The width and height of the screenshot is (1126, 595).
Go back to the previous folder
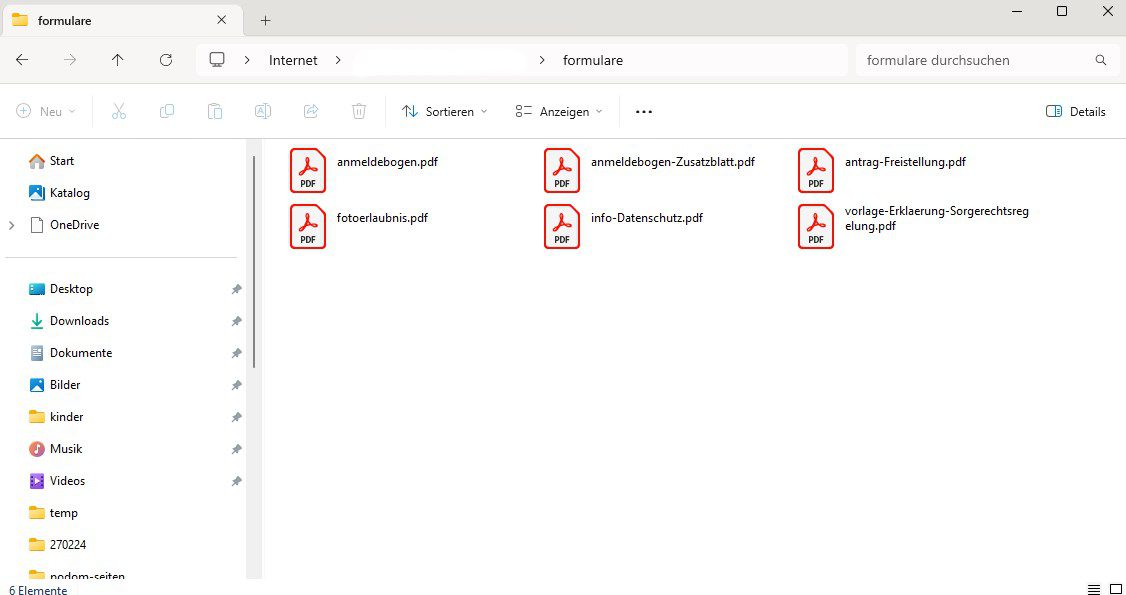point(22,60)
